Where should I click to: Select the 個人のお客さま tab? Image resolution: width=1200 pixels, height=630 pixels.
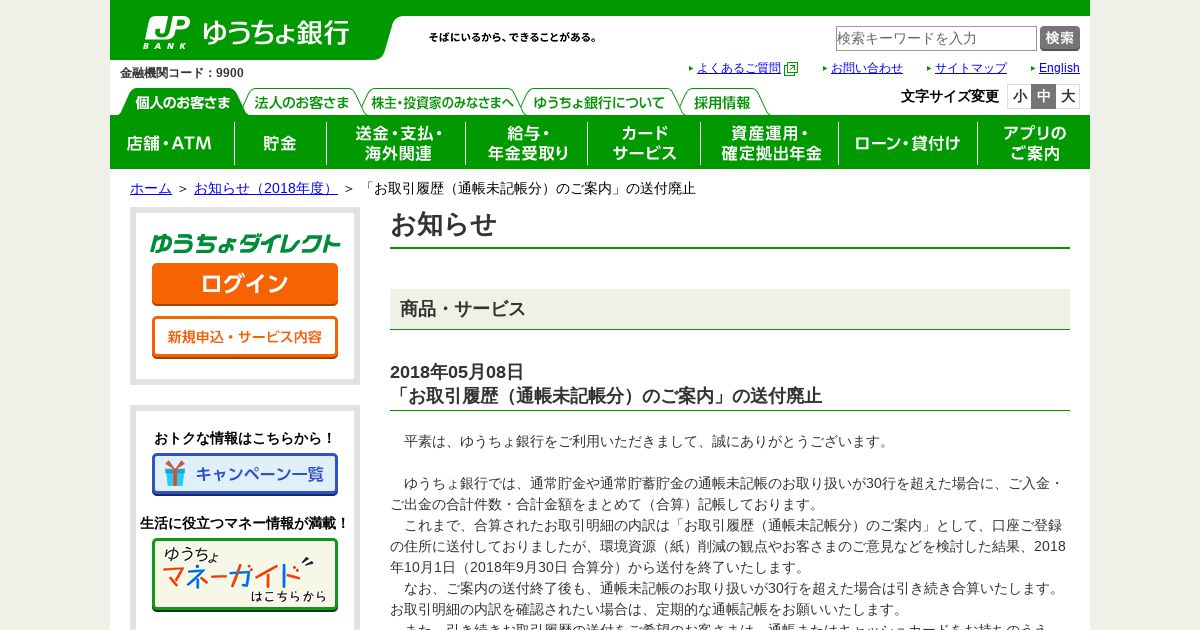[182, 102]
